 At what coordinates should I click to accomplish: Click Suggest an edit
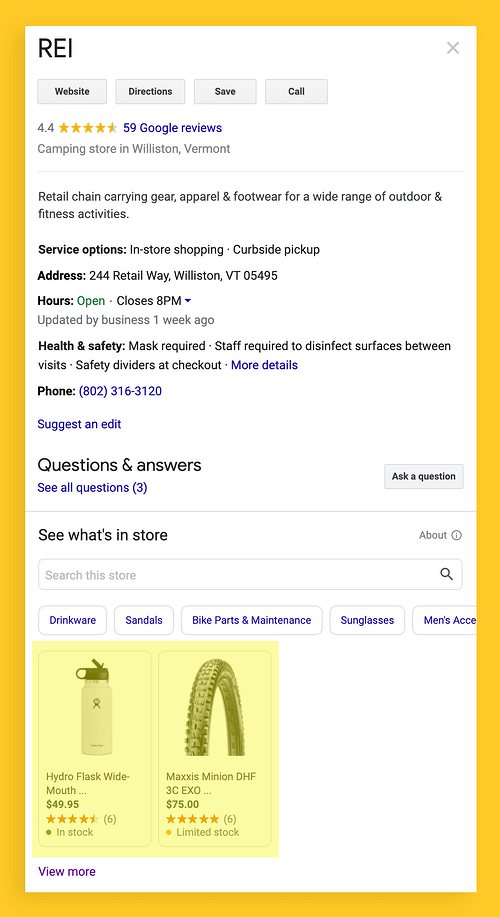[x=80, y=424]
